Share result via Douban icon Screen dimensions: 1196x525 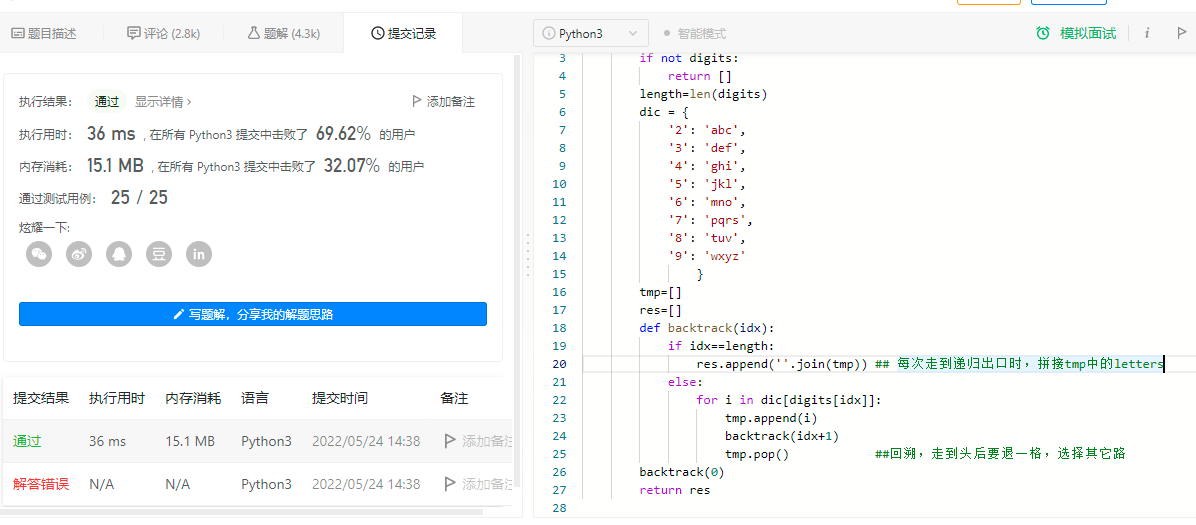pyautogui.click(x=159, y=255)
